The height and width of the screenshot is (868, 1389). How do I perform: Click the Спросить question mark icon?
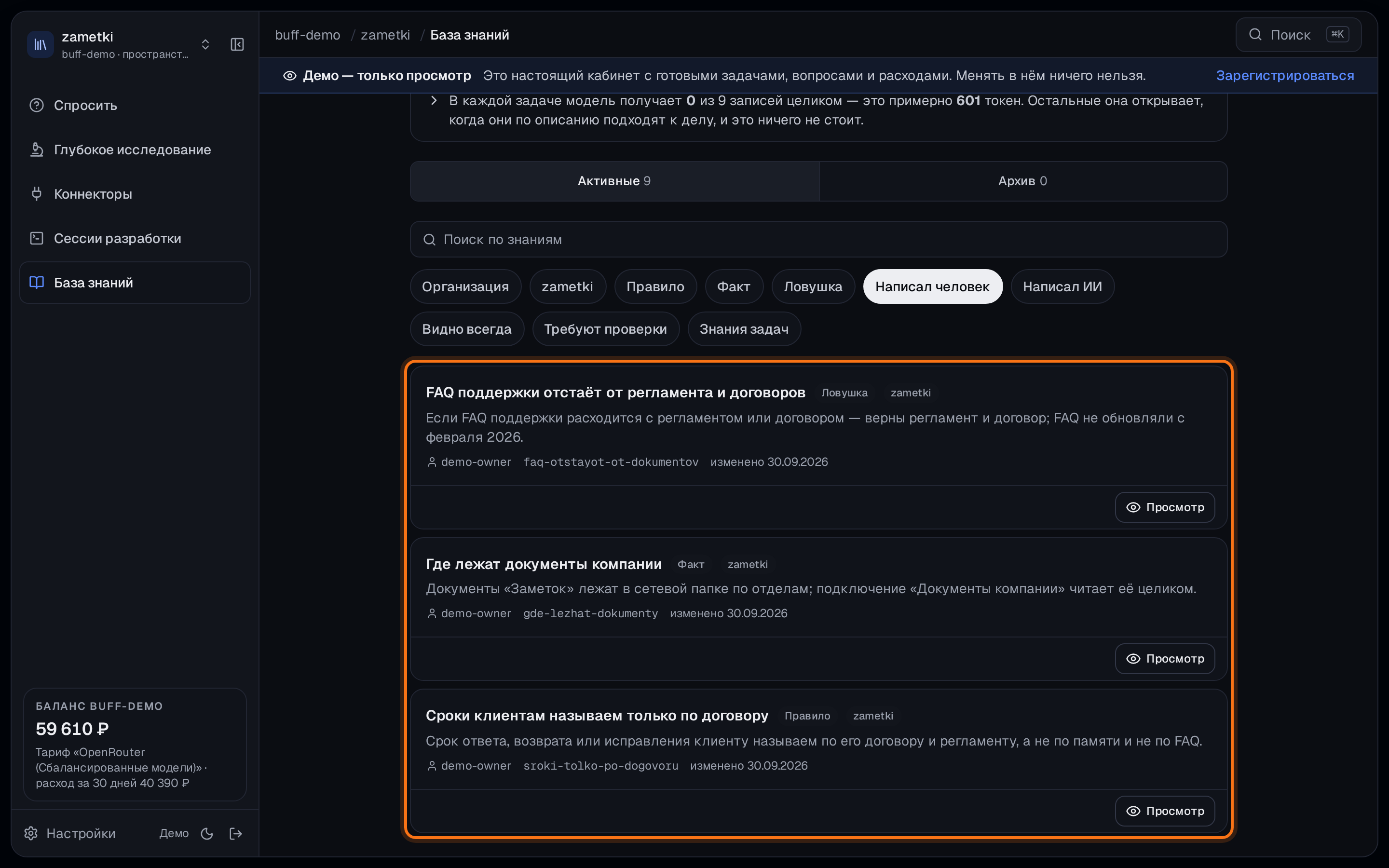(37, 105)
